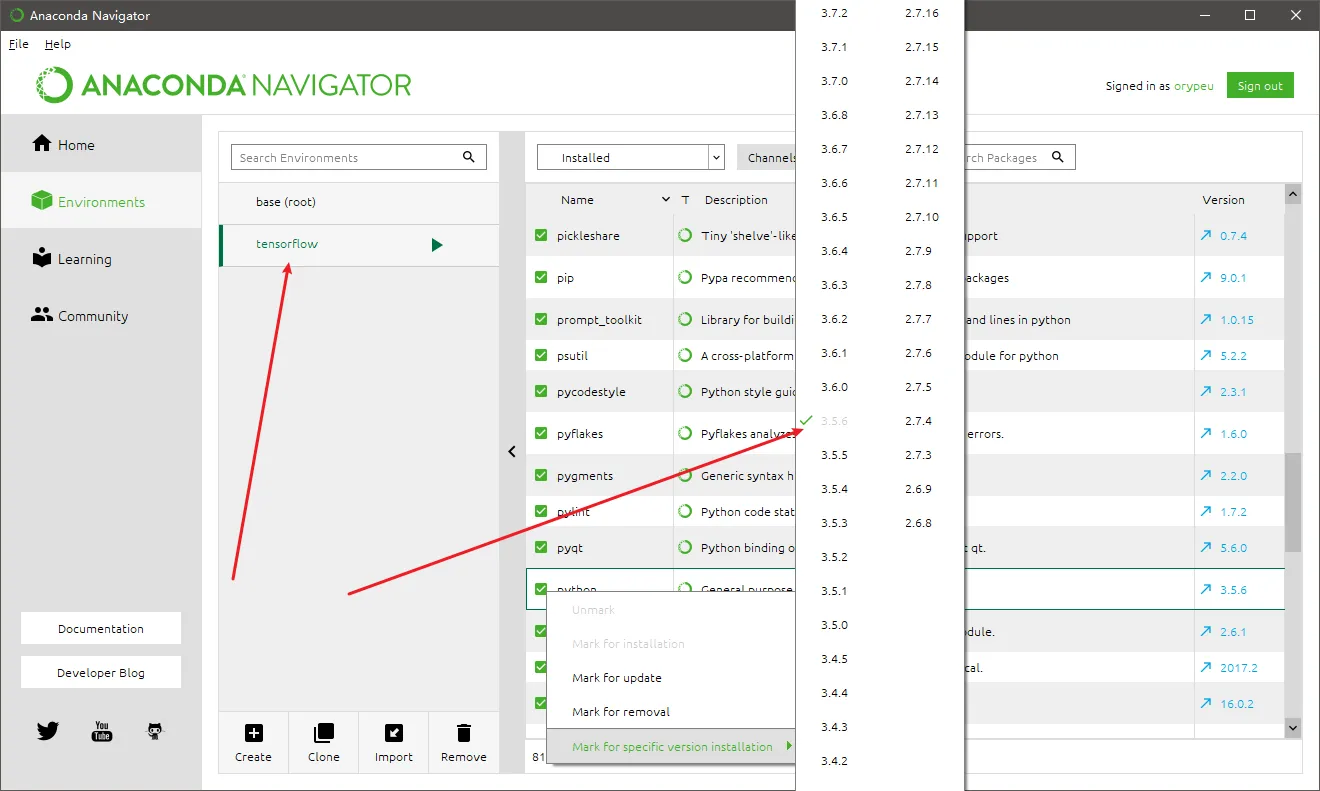The width and height of the screenshot is (1320, 791).
Task: Pick version 3.6.0 from the submenu
Action: (x=834, y=387)
